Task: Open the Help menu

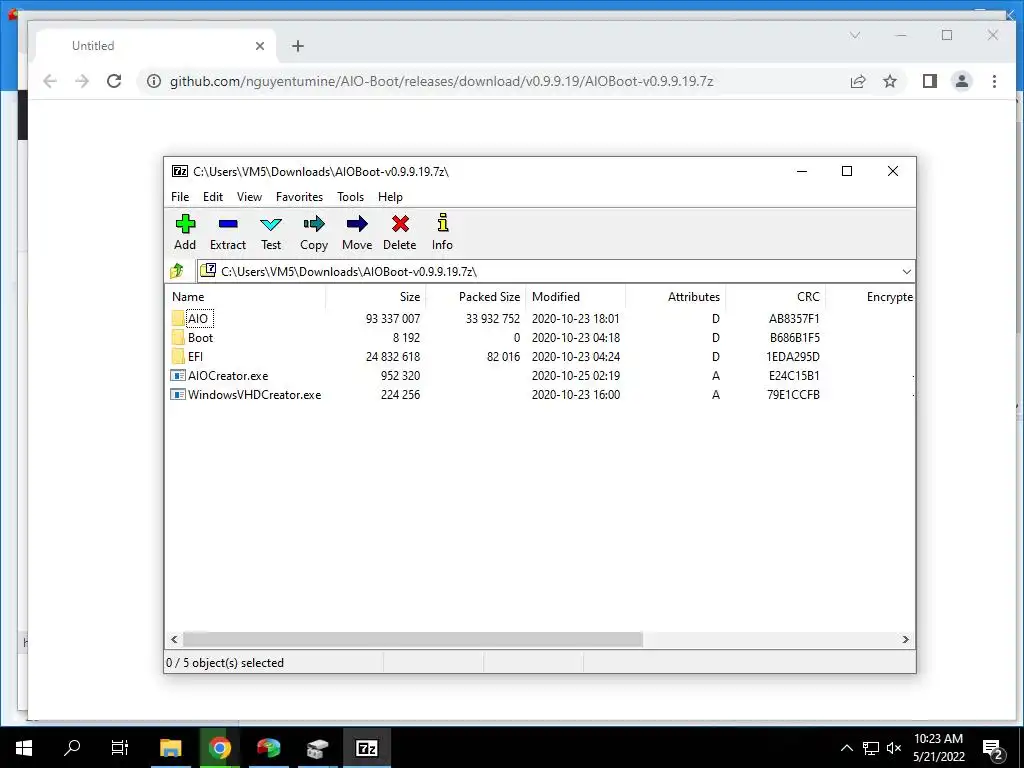Action: 390,197
